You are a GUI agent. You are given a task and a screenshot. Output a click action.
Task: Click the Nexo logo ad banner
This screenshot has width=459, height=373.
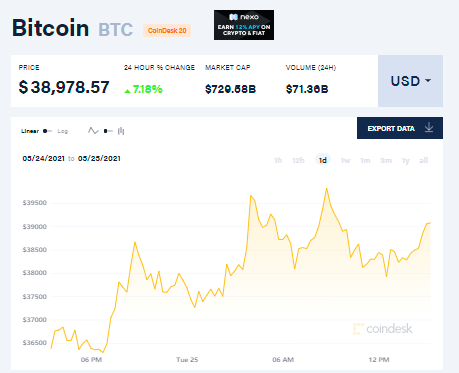[244, 25]
